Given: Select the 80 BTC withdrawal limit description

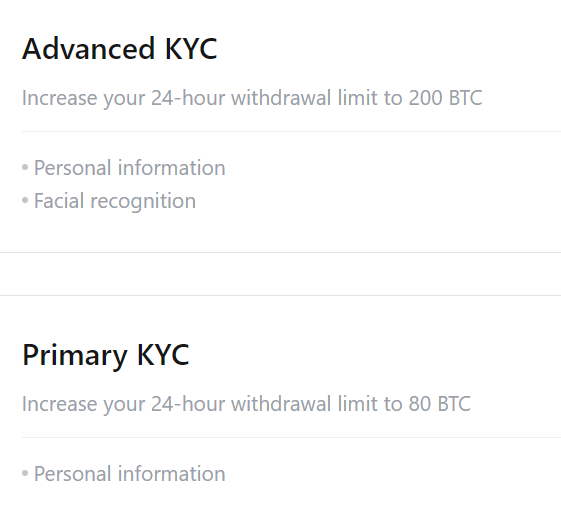Looking at the screenshot, I should 246,404.
